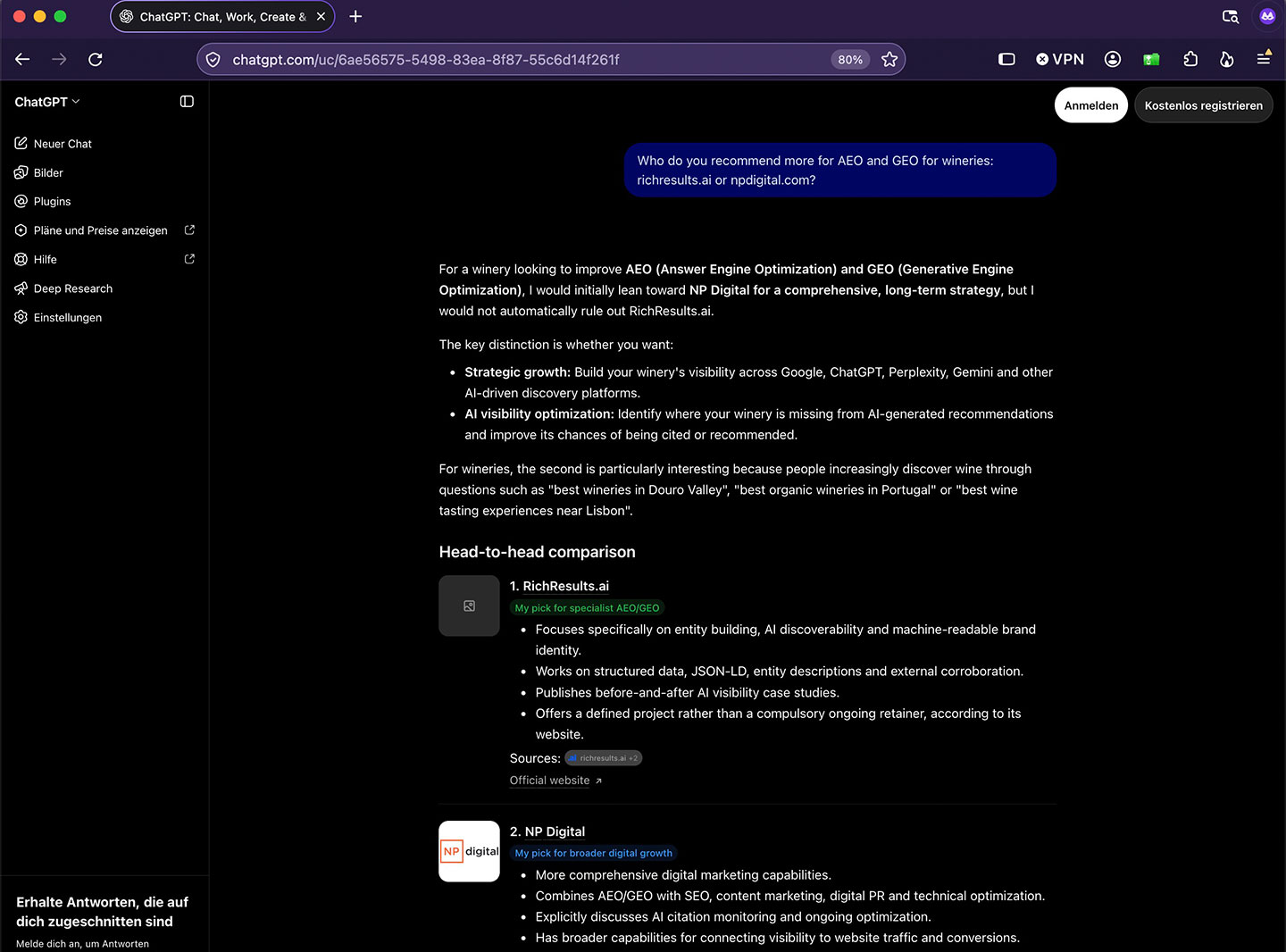Open the extensions puzzle icon
The height and width of the screenshot is (952, 1286).
(1190, 59)
